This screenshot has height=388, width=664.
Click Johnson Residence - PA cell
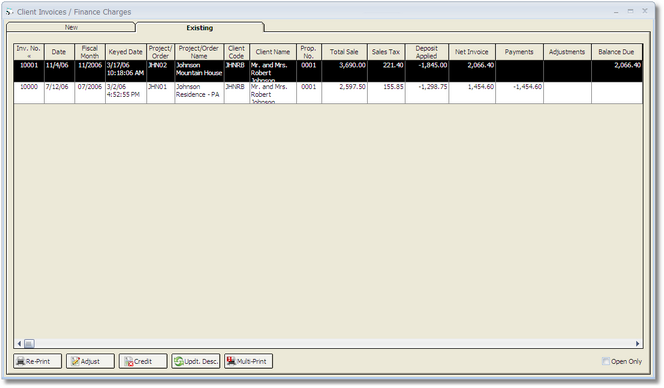(199, 93)
